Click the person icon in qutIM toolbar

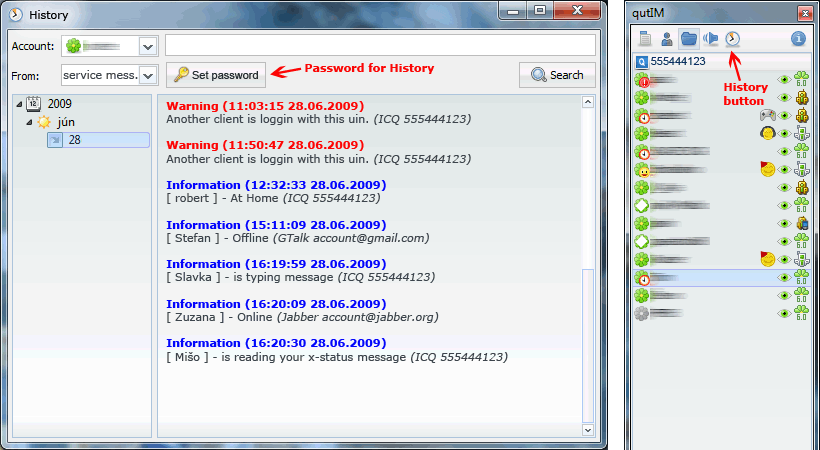pyautogui.click(x=666, y=39)
